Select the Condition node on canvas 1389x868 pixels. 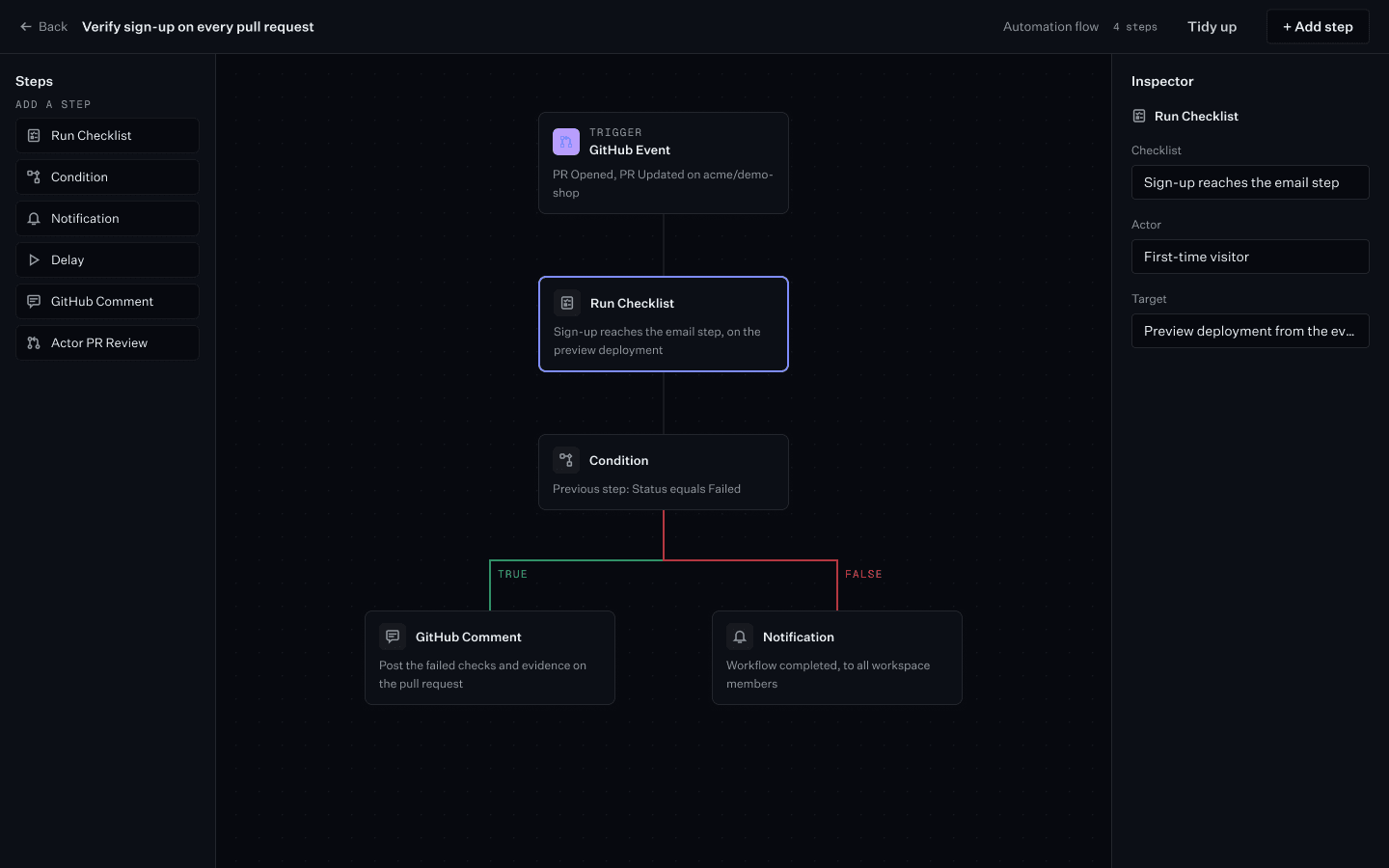point(664,473)
